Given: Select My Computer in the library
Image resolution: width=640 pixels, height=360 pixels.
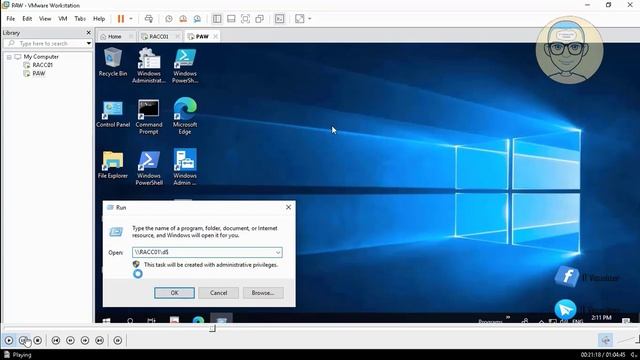Looking at the screenshot, I should (x=41, y=57).
